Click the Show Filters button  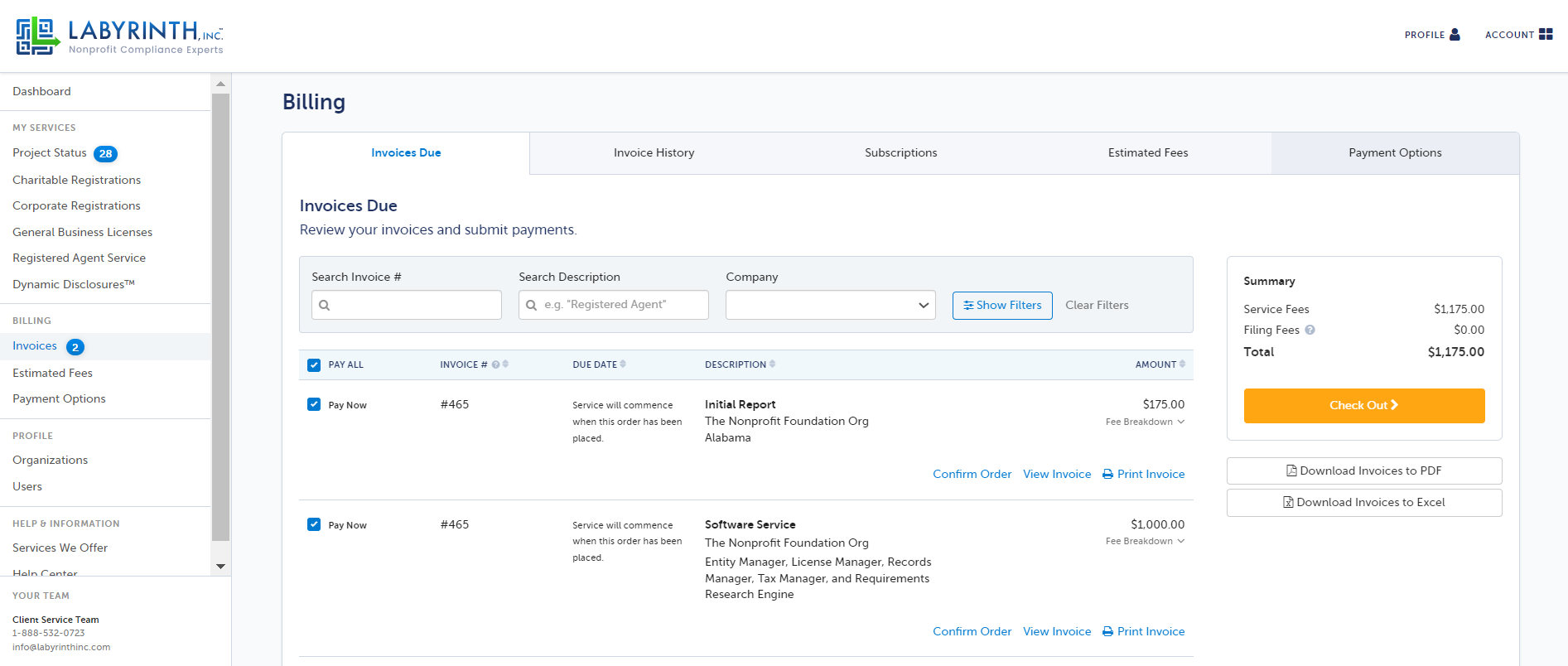tap(1002, 306)
